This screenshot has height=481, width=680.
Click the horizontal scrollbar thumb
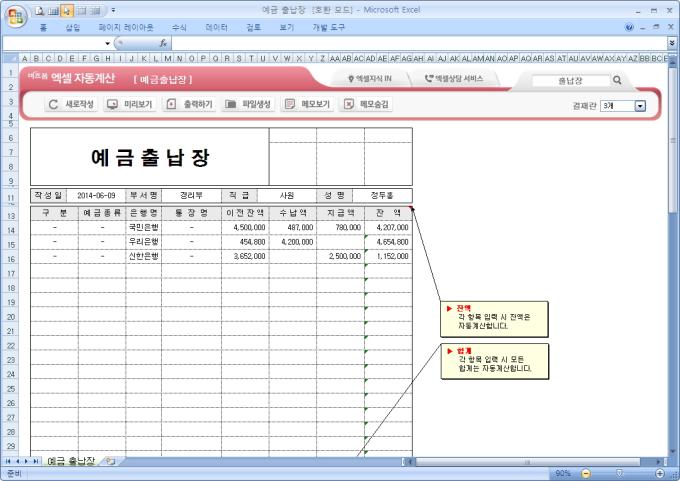tap(528, 462)
